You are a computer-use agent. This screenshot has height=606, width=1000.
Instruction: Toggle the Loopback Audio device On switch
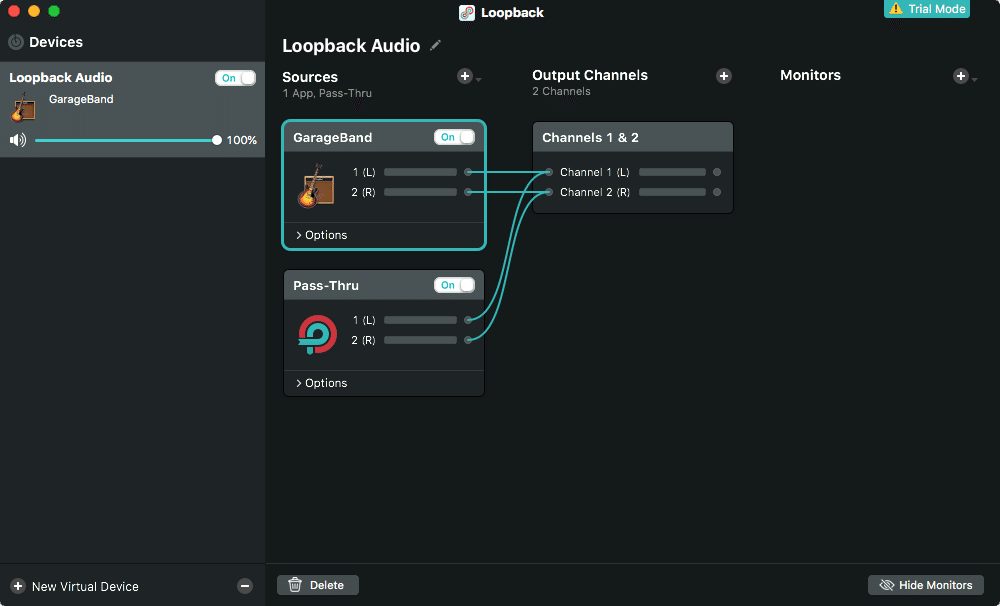tap(235, 78)
